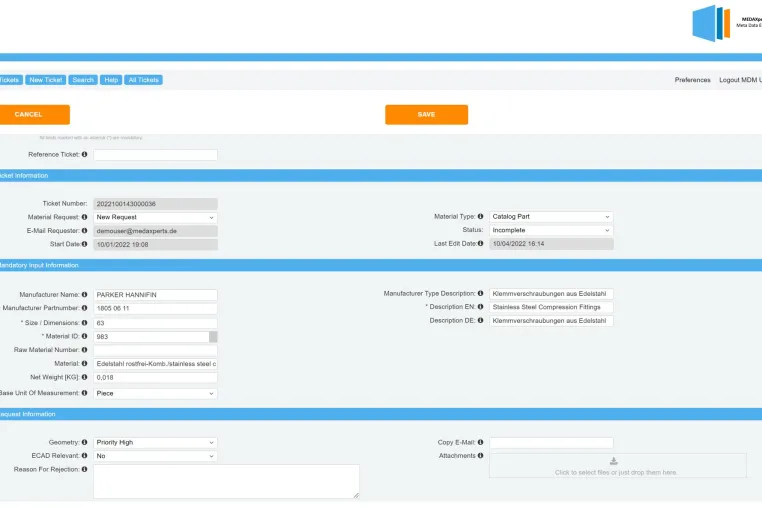Screen dimensions: 762x508
Task: Open the Help tab
Action: point(111,80)
